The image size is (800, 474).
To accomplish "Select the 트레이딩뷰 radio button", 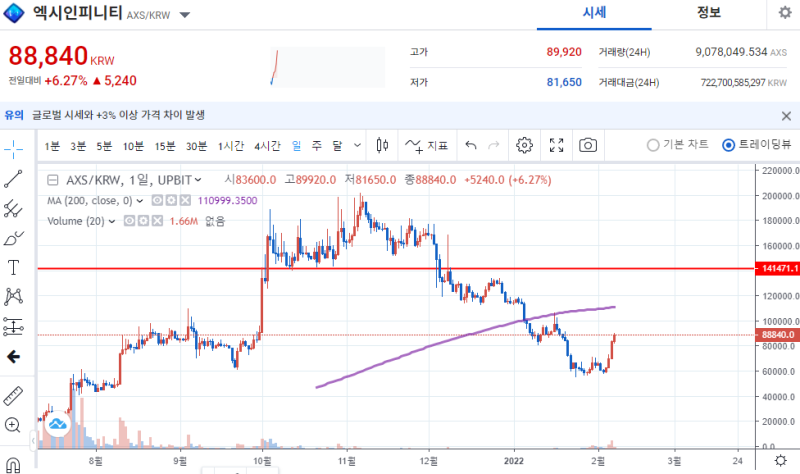I will (729, 145).
